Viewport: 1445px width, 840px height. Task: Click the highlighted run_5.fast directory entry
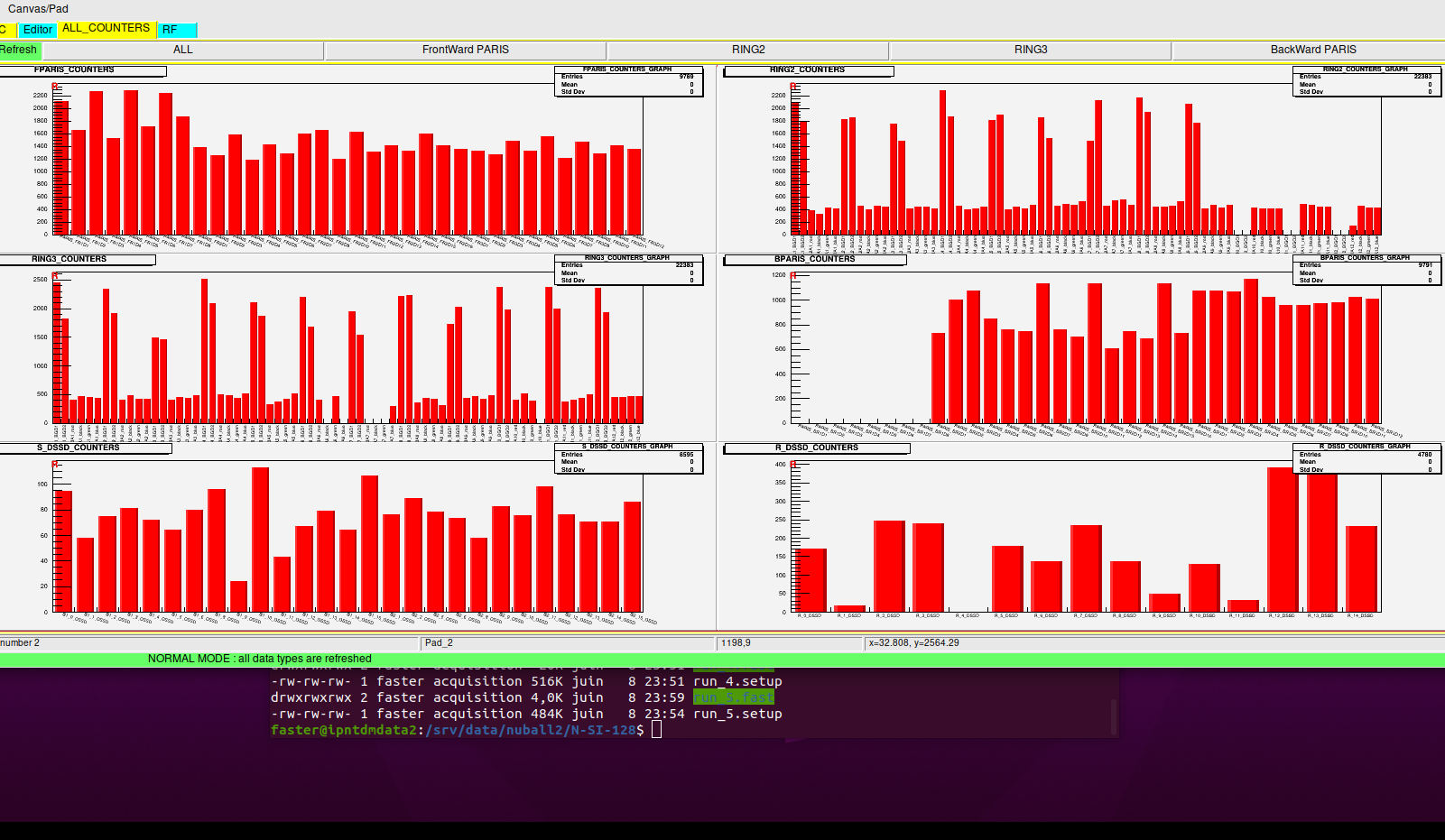pyautogui.click(x=733, y=697)
